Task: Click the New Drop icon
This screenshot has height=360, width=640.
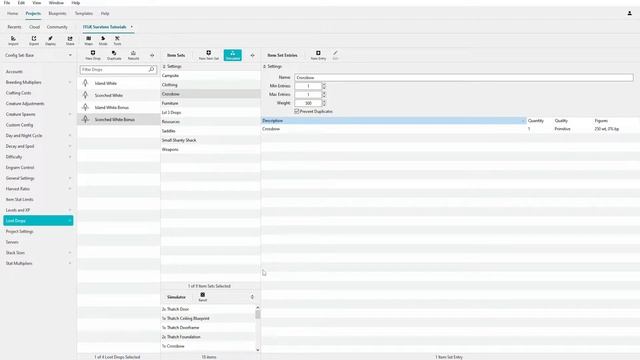Action: (93, 55)
